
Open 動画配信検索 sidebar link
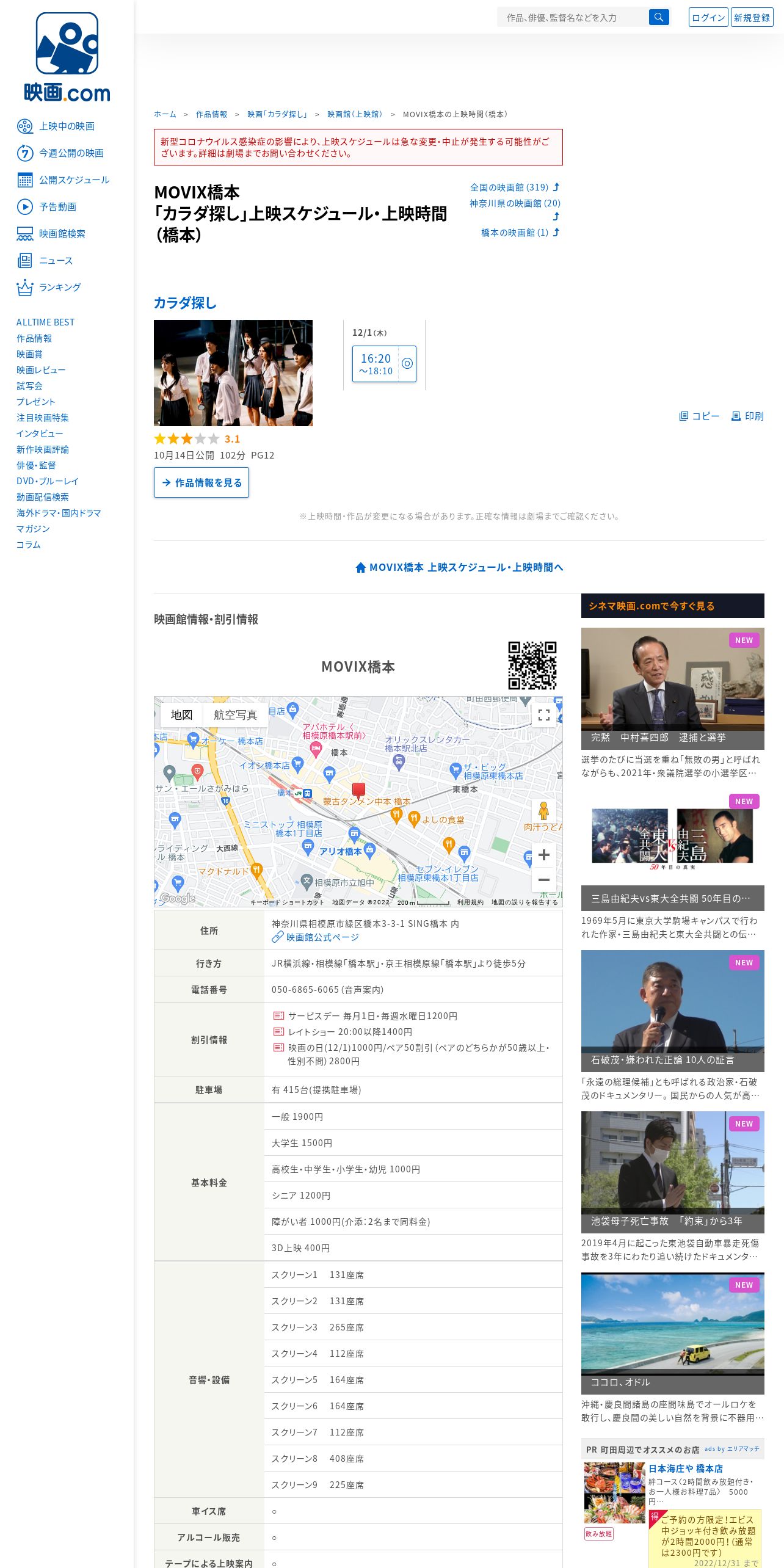pyautogui.click(x=43, y=497)
